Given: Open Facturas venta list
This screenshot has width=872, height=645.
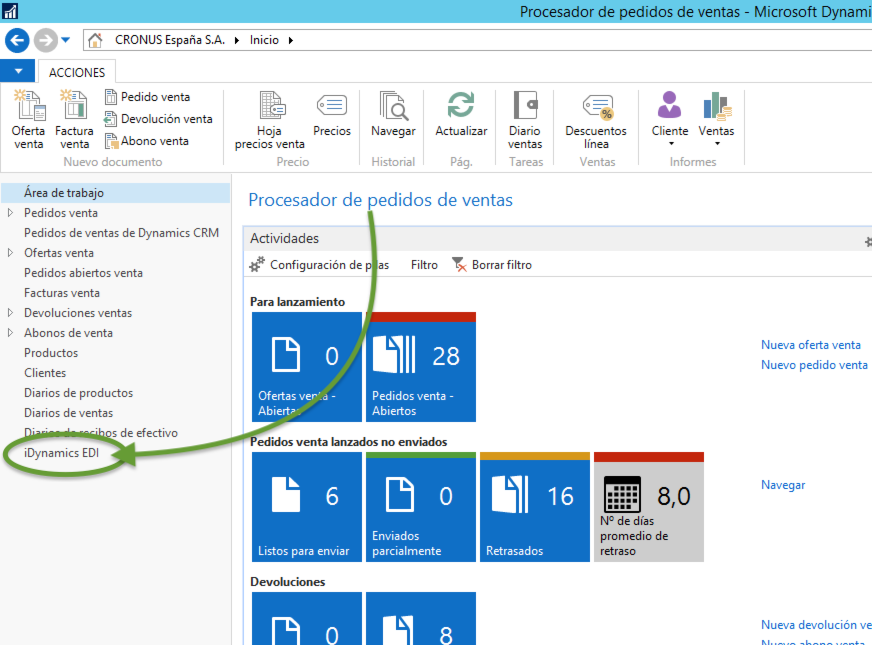Looking at the screenshot, I should pyautogui.click(x=62, y=293).
